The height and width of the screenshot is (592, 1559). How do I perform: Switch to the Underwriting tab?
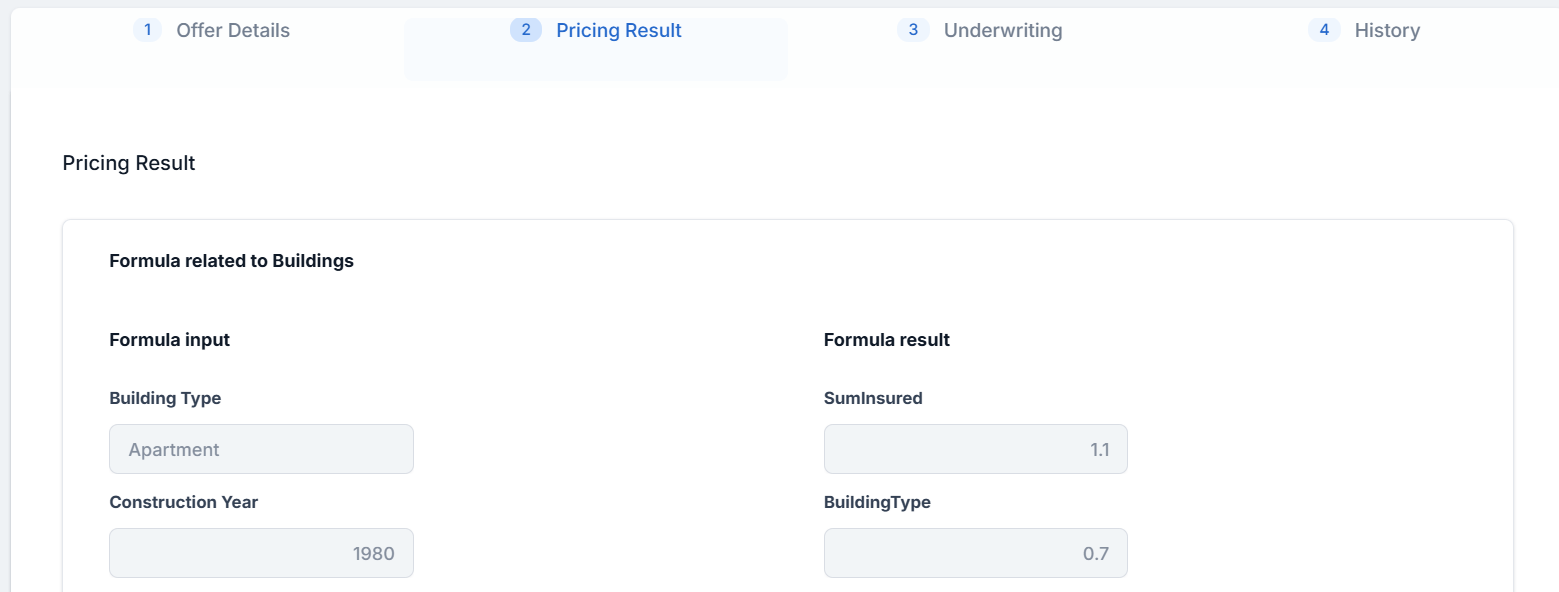(1002, 31)
